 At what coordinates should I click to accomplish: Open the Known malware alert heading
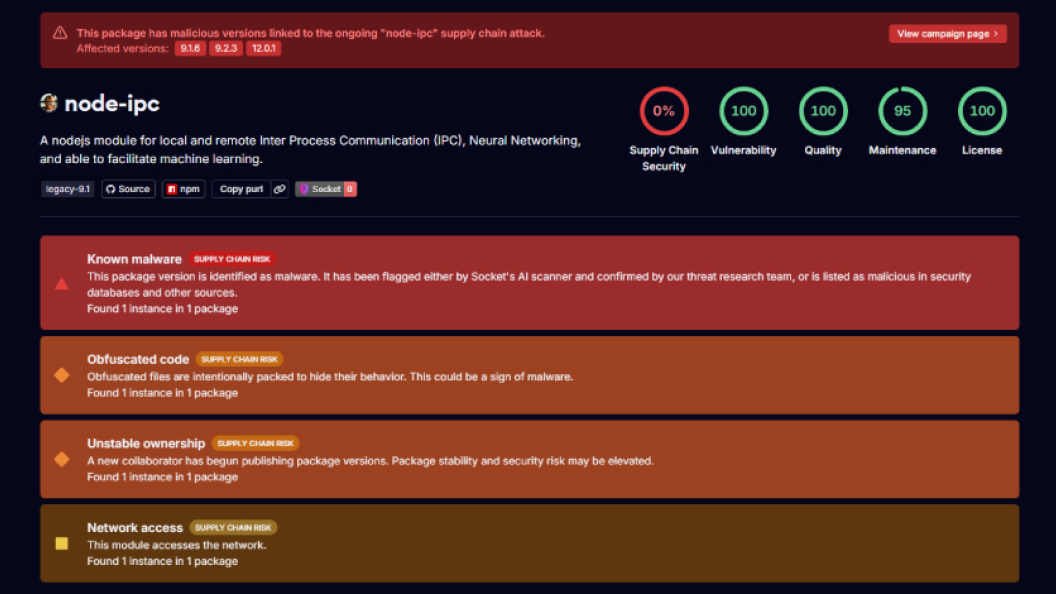click(x=134, y=259)
